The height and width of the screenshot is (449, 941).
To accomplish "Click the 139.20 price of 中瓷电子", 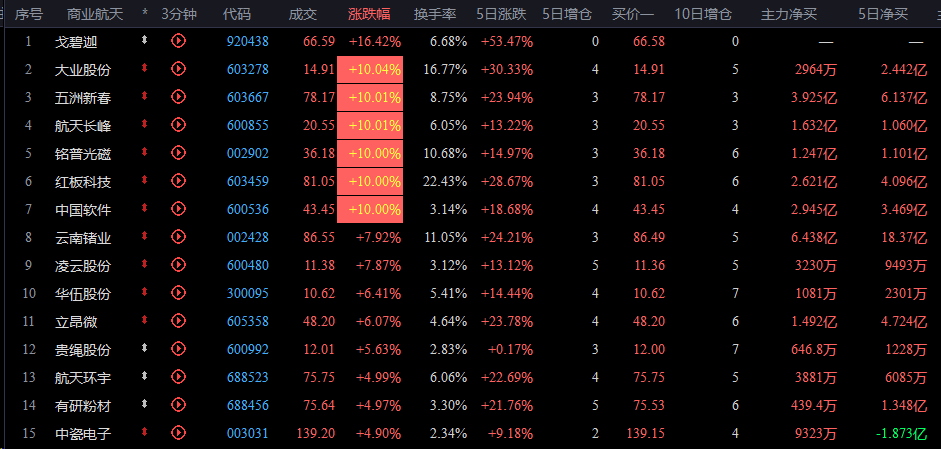I will click(316, 433).
